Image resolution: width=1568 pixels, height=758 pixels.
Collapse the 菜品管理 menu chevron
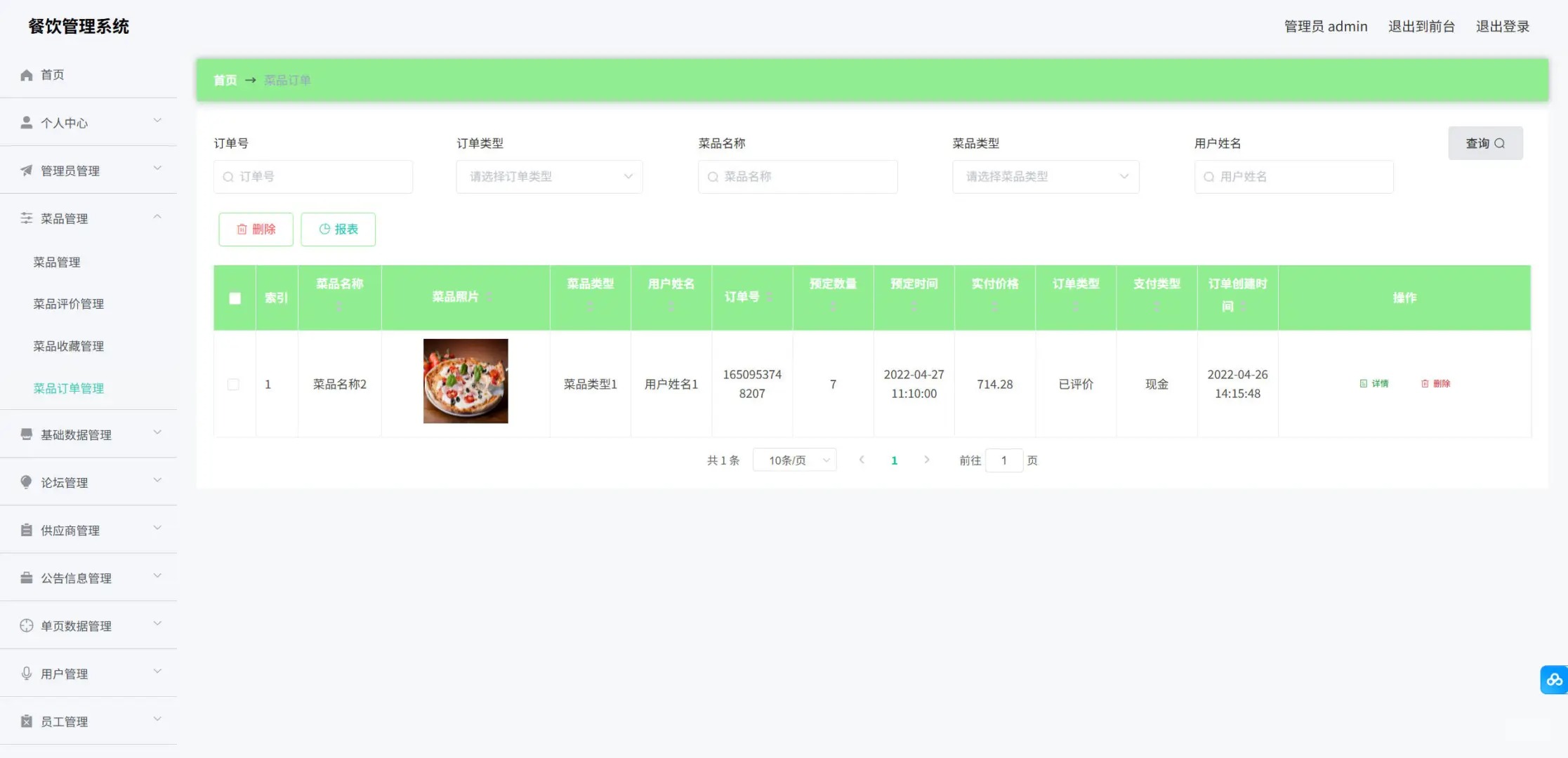pos(157,216)
